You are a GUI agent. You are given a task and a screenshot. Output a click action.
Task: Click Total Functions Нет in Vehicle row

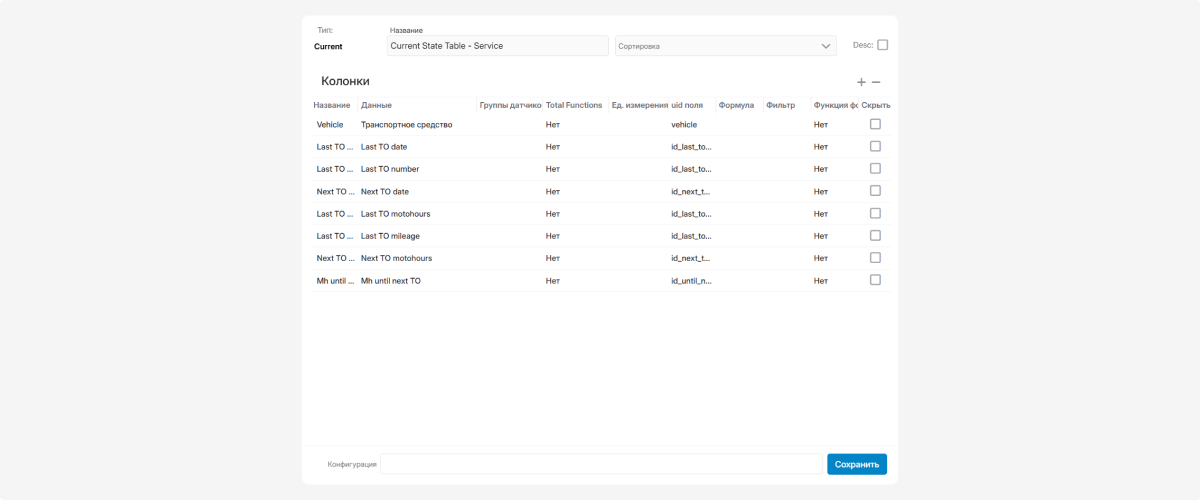[x=553, y=124]
